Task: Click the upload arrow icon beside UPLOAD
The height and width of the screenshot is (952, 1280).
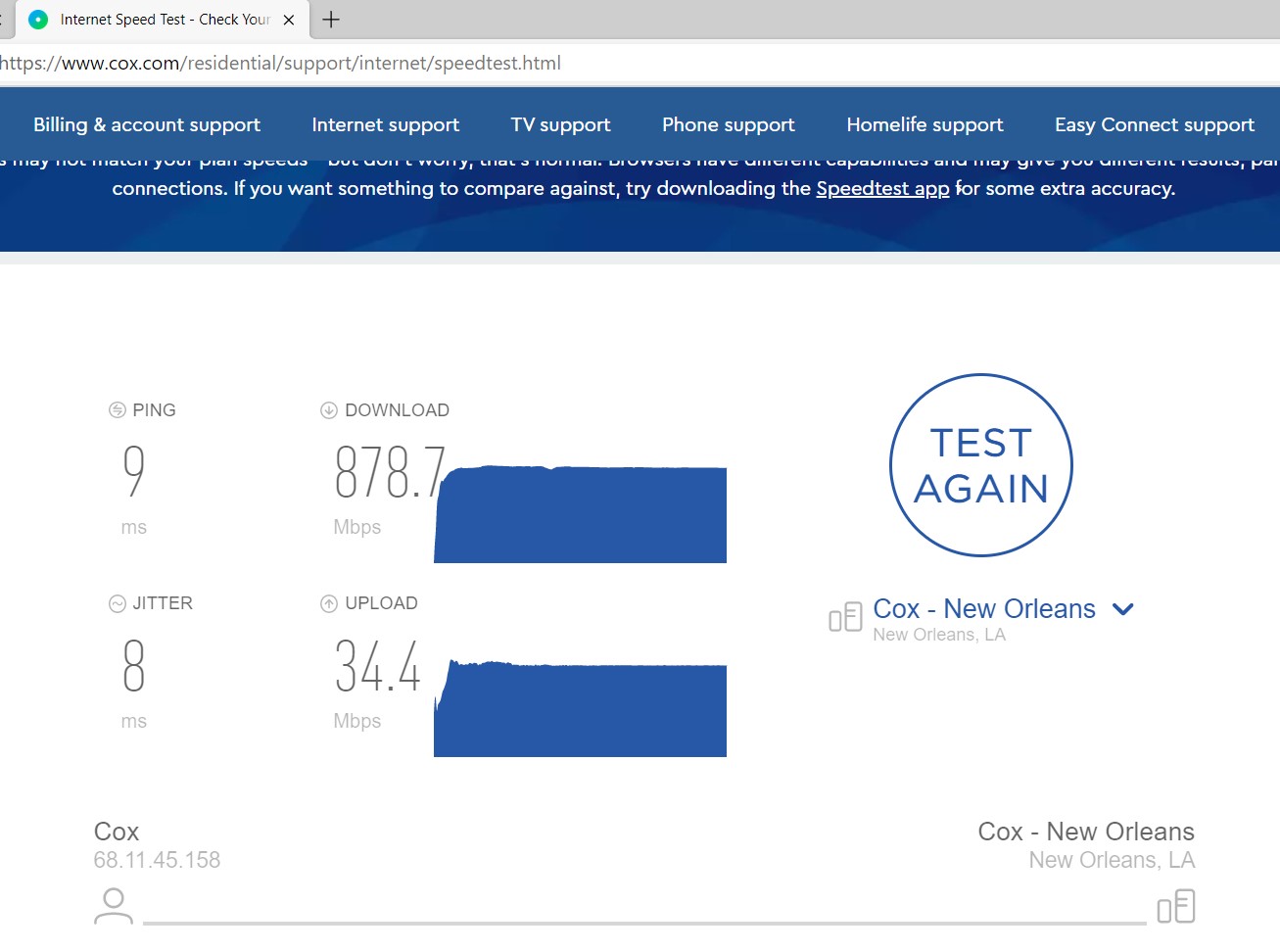Action: [x=329, y=603]
